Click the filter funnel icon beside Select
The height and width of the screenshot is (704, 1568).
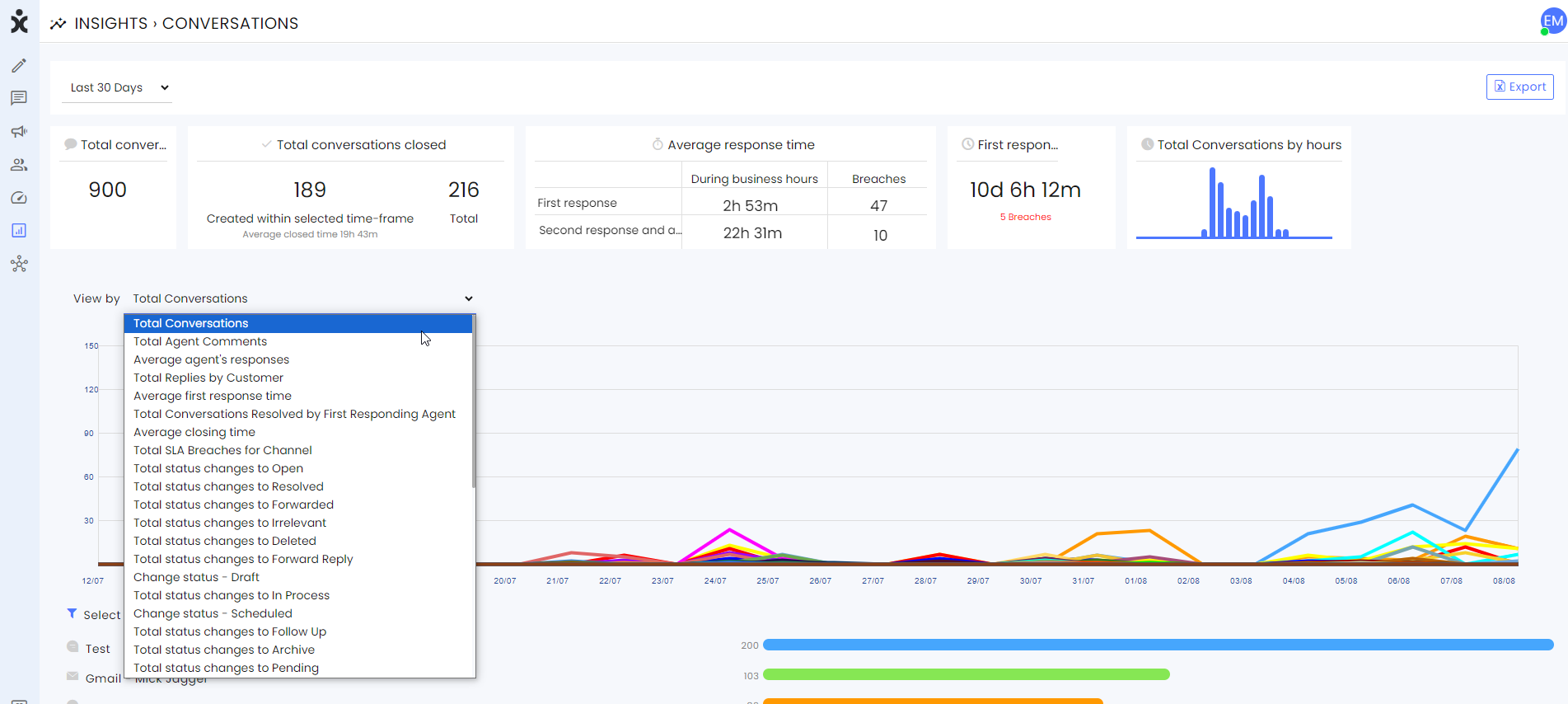click(x=72, y=613)
